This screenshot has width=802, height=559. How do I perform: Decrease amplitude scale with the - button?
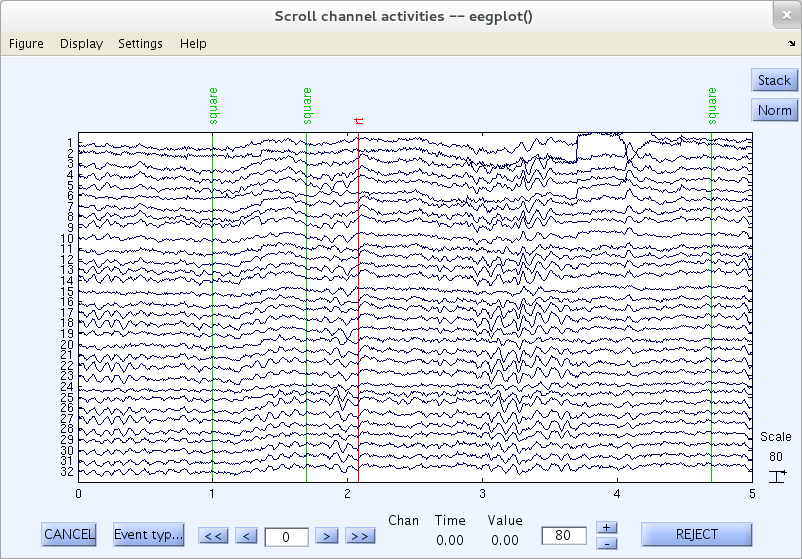point(608,543)
